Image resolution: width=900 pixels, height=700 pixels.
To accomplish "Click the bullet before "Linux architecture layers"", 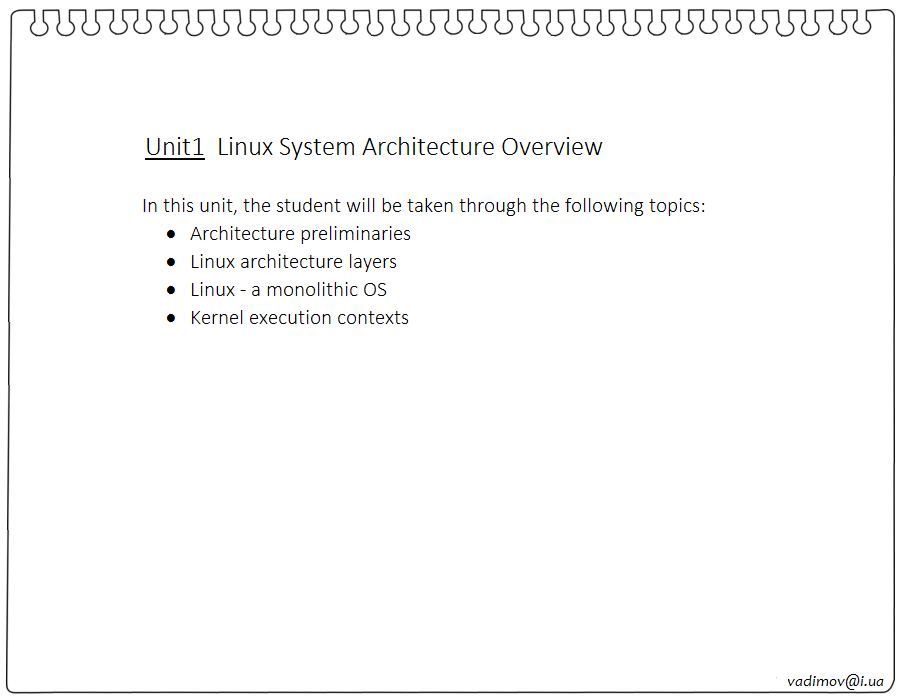I will pyautogui.click(x=171, y=262).
